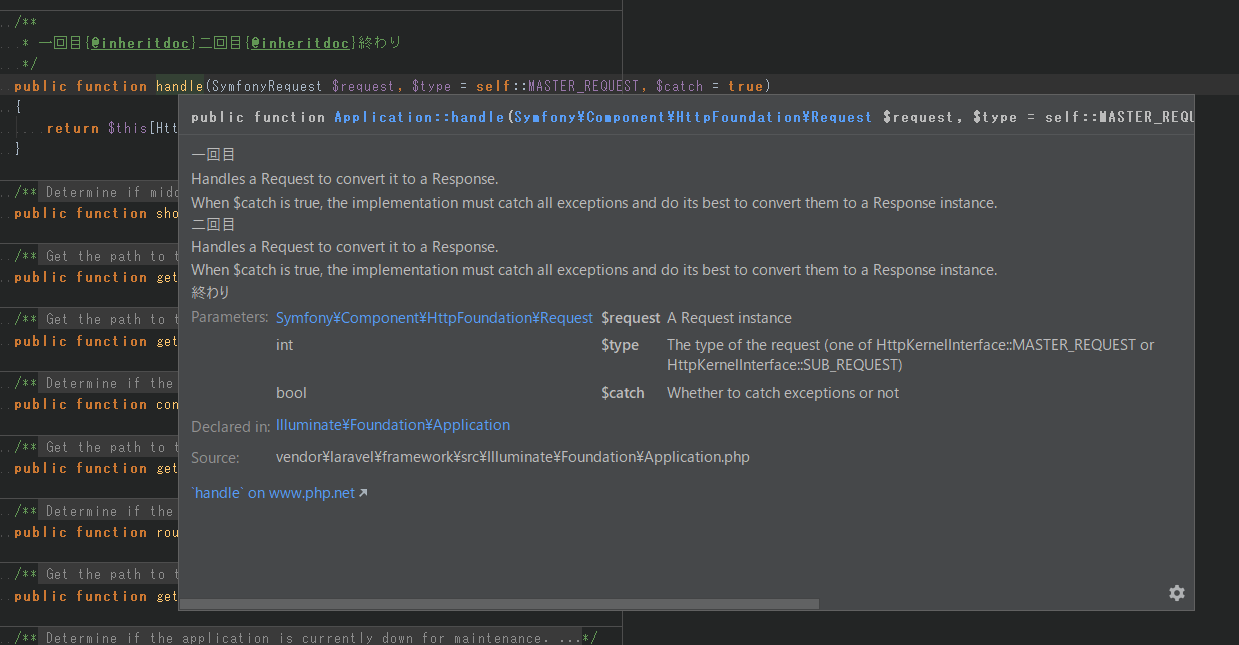Click the second @inheritdoc tag in the comment
Image resolution: width=1239 pixels, height=645 pixels.
coord(301,43)
